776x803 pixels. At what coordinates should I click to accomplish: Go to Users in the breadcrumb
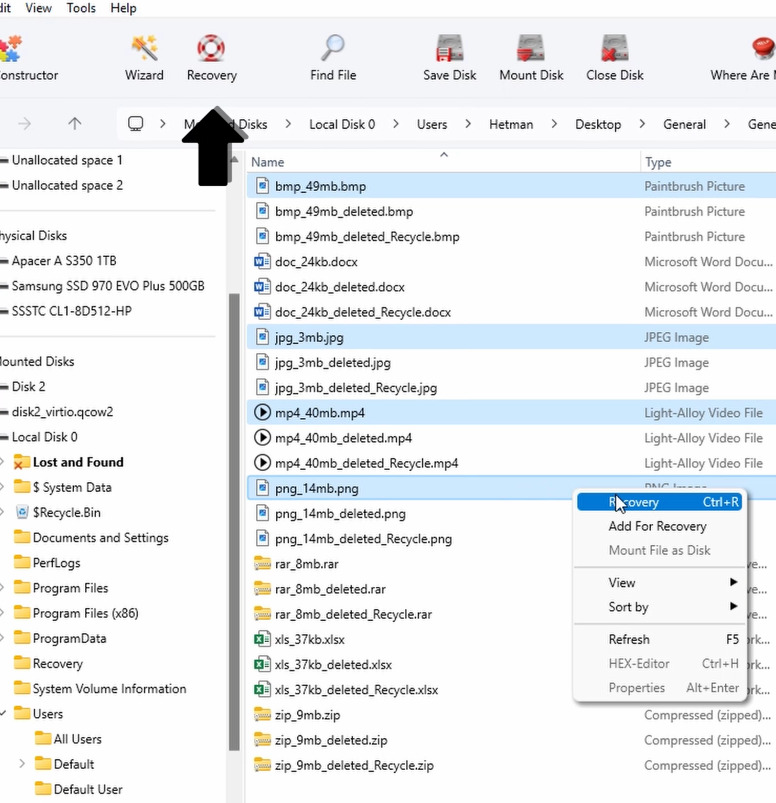[432, 124]
